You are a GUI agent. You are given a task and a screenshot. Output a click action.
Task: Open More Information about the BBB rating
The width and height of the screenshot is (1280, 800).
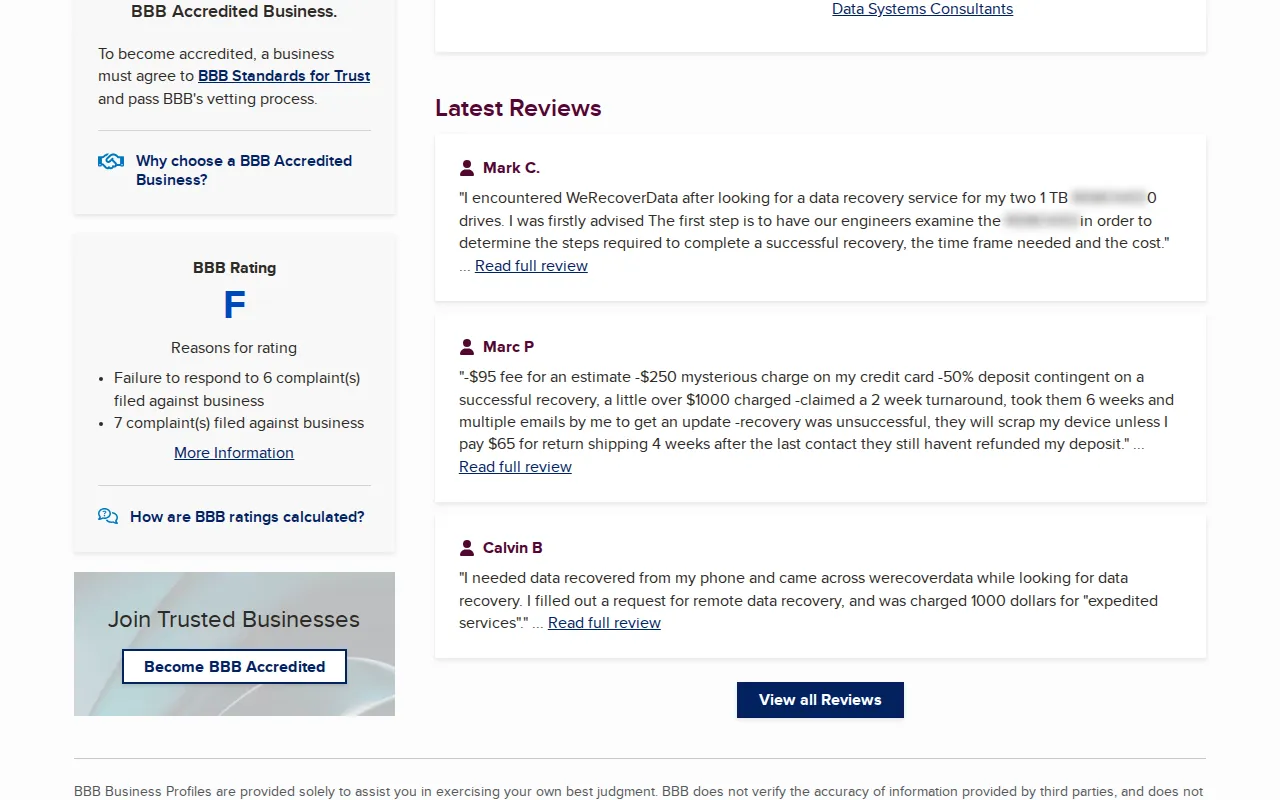(x=234, y=453)
